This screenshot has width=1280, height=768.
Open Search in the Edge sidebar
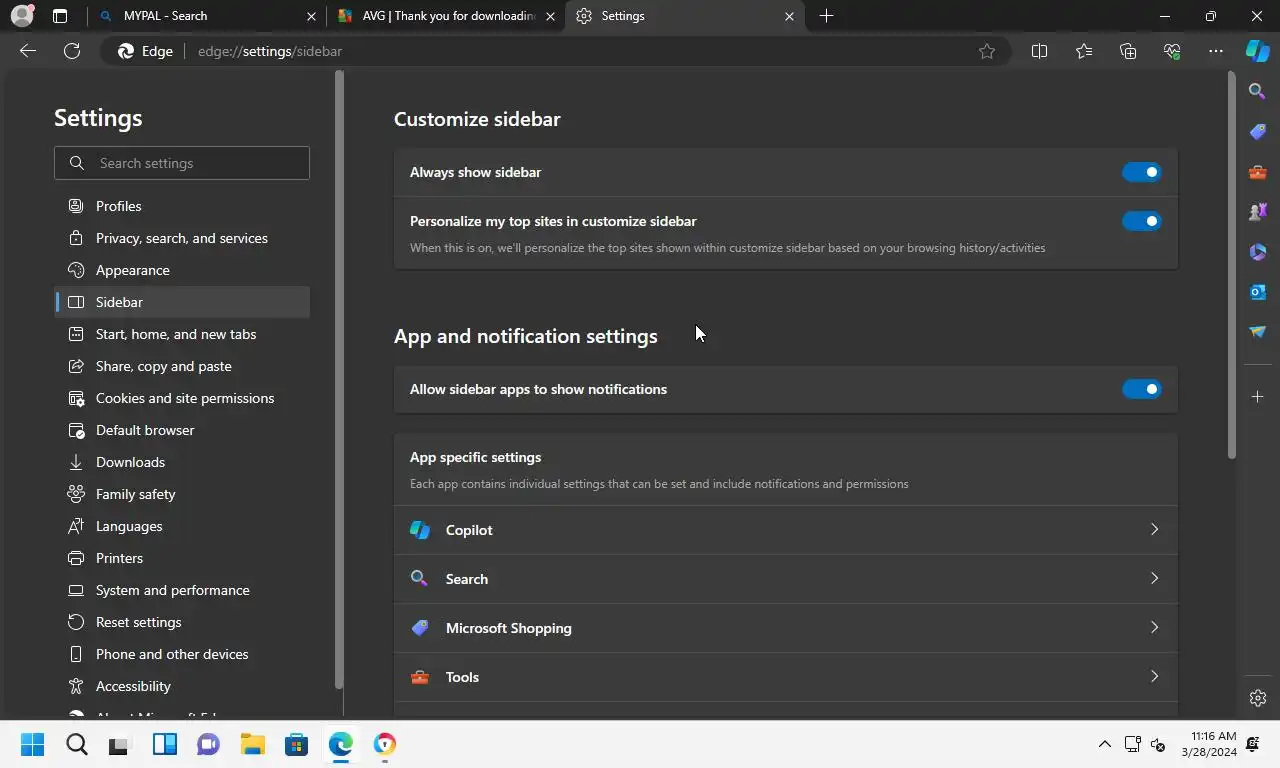click(x=1258, y=91)
